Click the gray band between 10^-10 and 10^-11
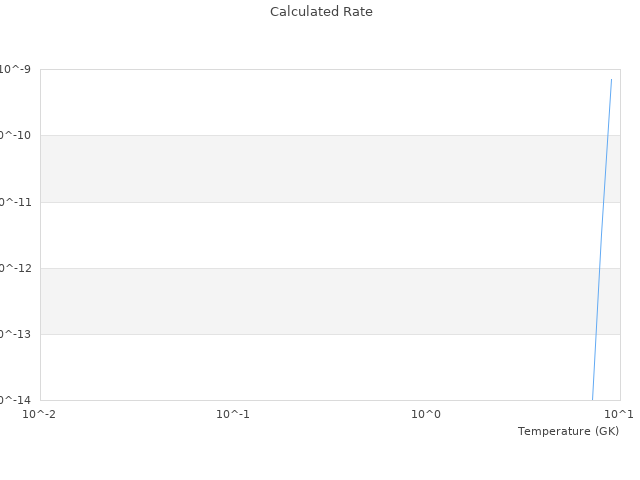Screen dimensions: 640x480 300,168
